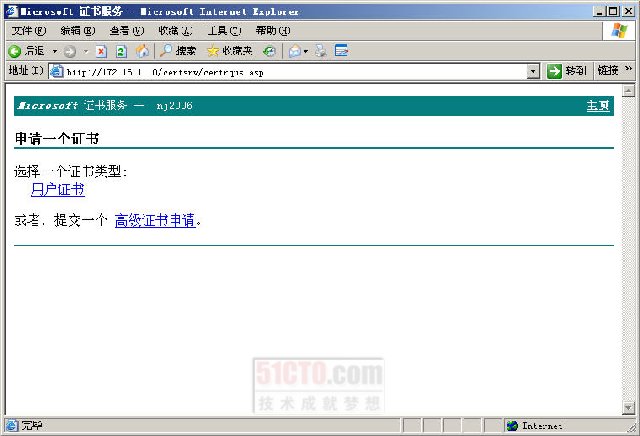
Task: Expand the Back button history dropdown
Action: (53, 51)
